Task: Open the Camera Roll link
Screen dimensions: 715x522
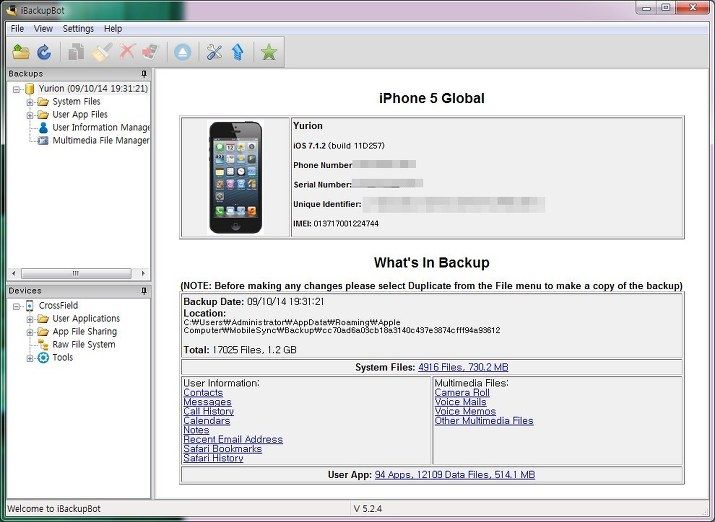Action: pos(462,393)
